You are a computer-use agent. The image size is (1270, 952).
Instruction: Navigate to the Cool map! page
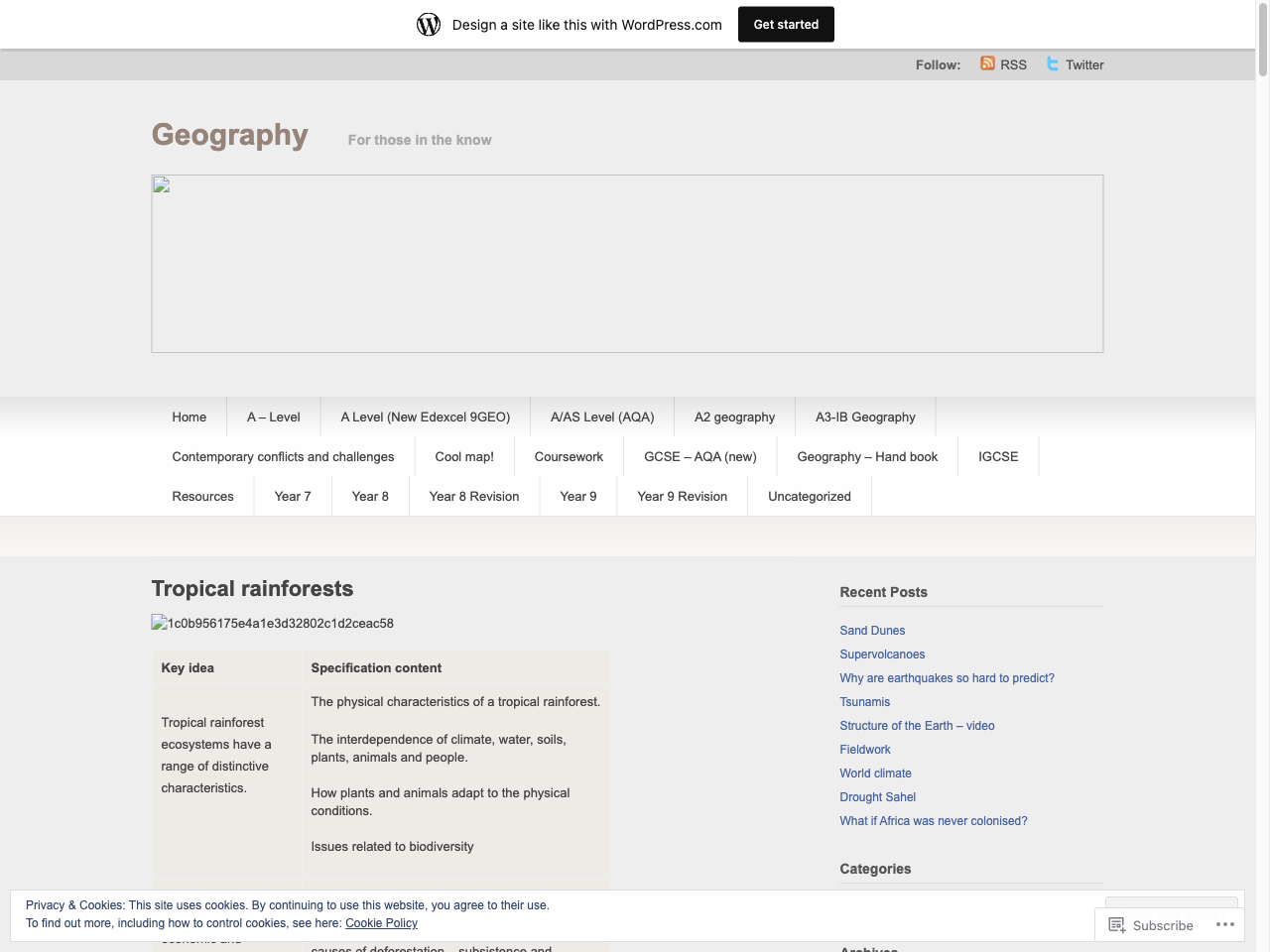(463, 457)
